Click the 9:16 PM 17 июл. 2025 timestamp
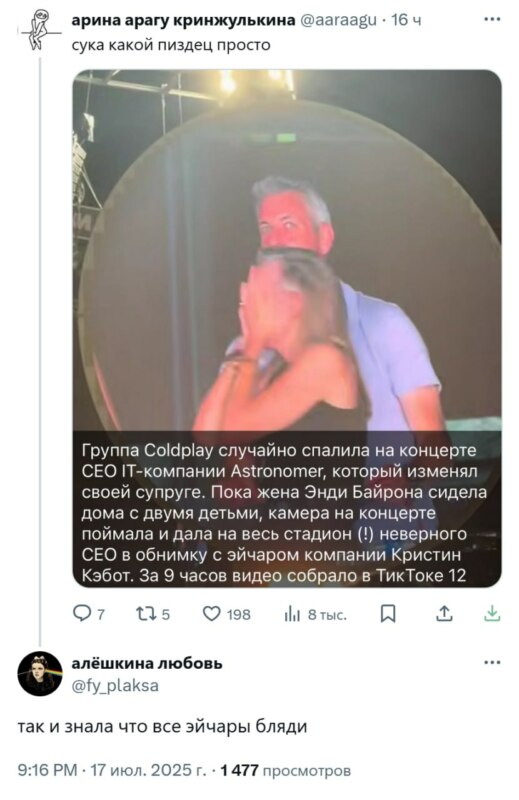The height and width of the screenshot is (800, 519). point(112,770)
